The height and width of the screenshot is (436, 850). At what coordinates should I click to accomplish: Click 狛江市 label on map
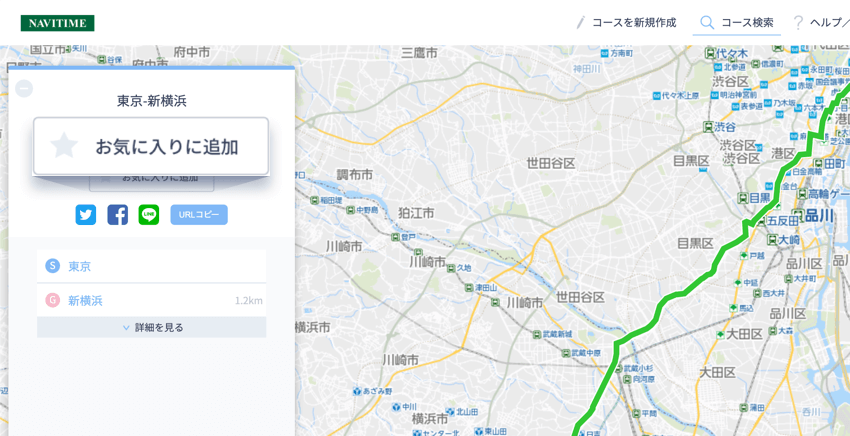tap(416, 213)
